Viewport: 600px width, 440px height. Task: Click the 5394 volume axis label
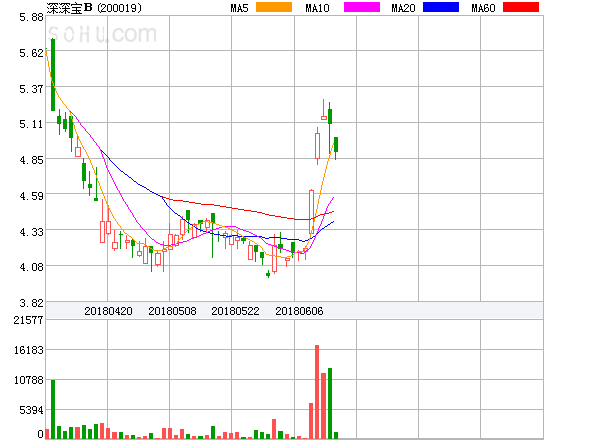pos(31,411)
